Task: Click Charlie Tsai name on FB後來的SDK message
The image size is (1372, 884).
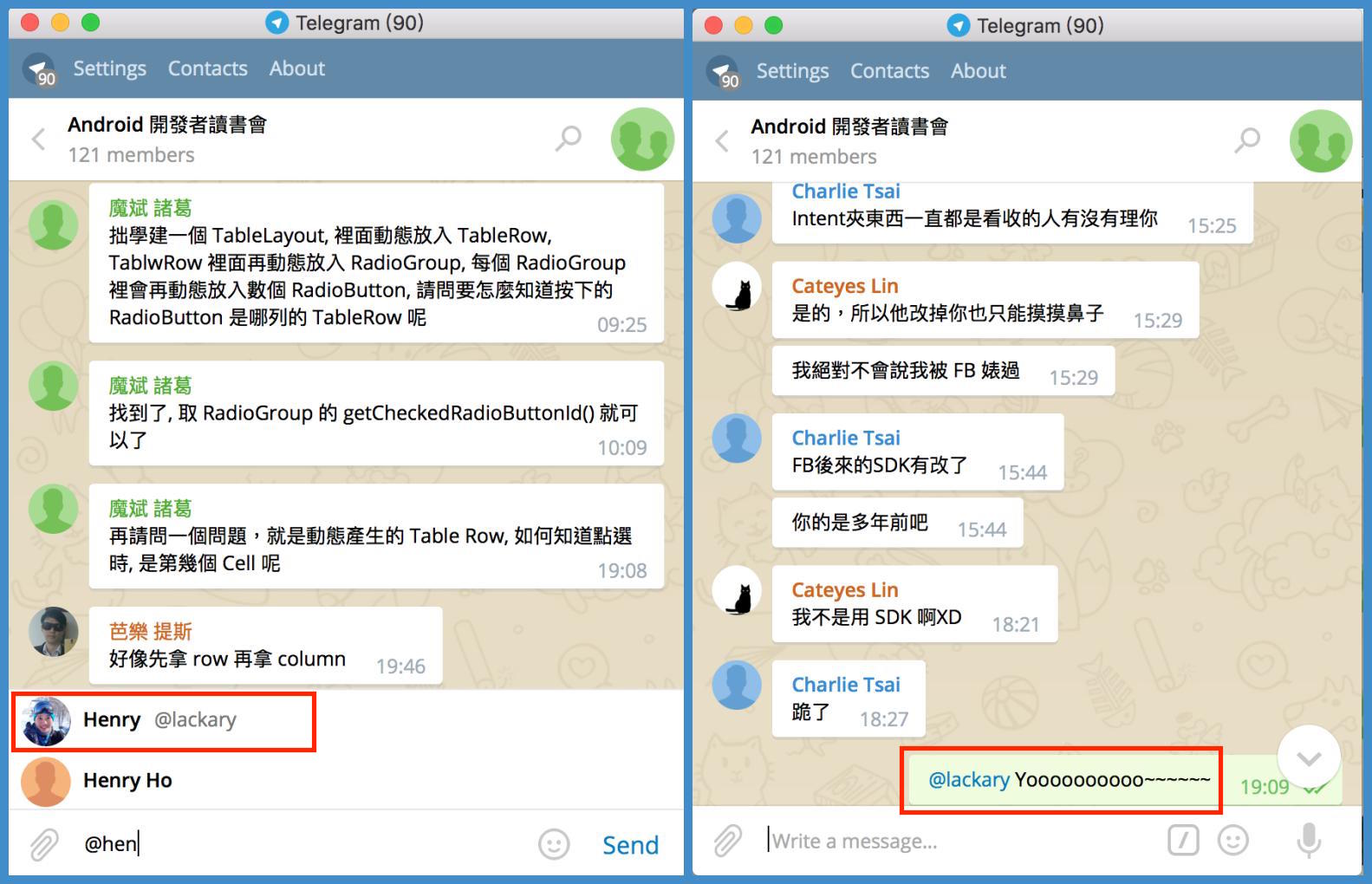Action: [x=846, y=438]
